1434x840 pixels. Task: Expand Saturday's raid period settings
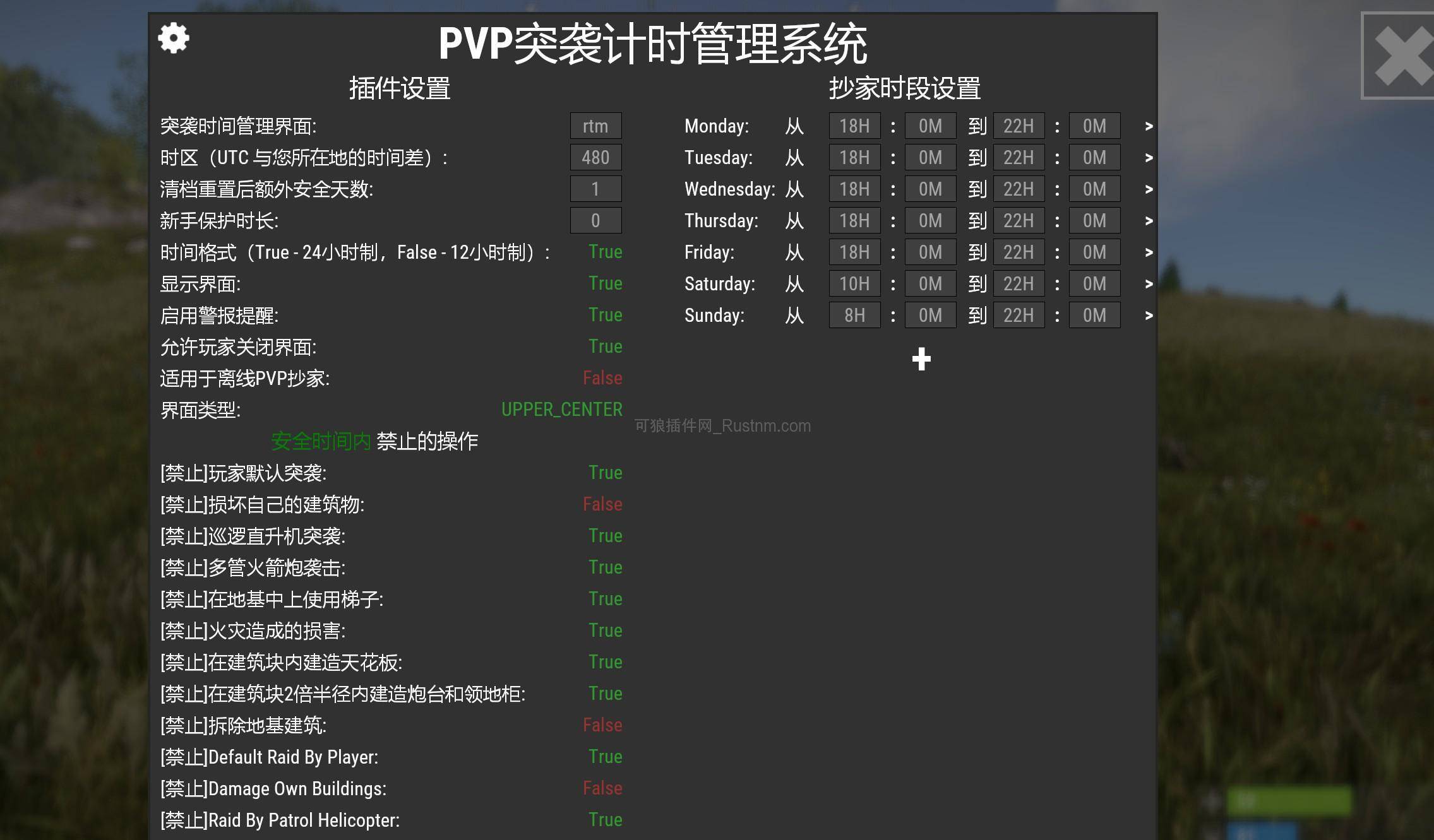1148,283
